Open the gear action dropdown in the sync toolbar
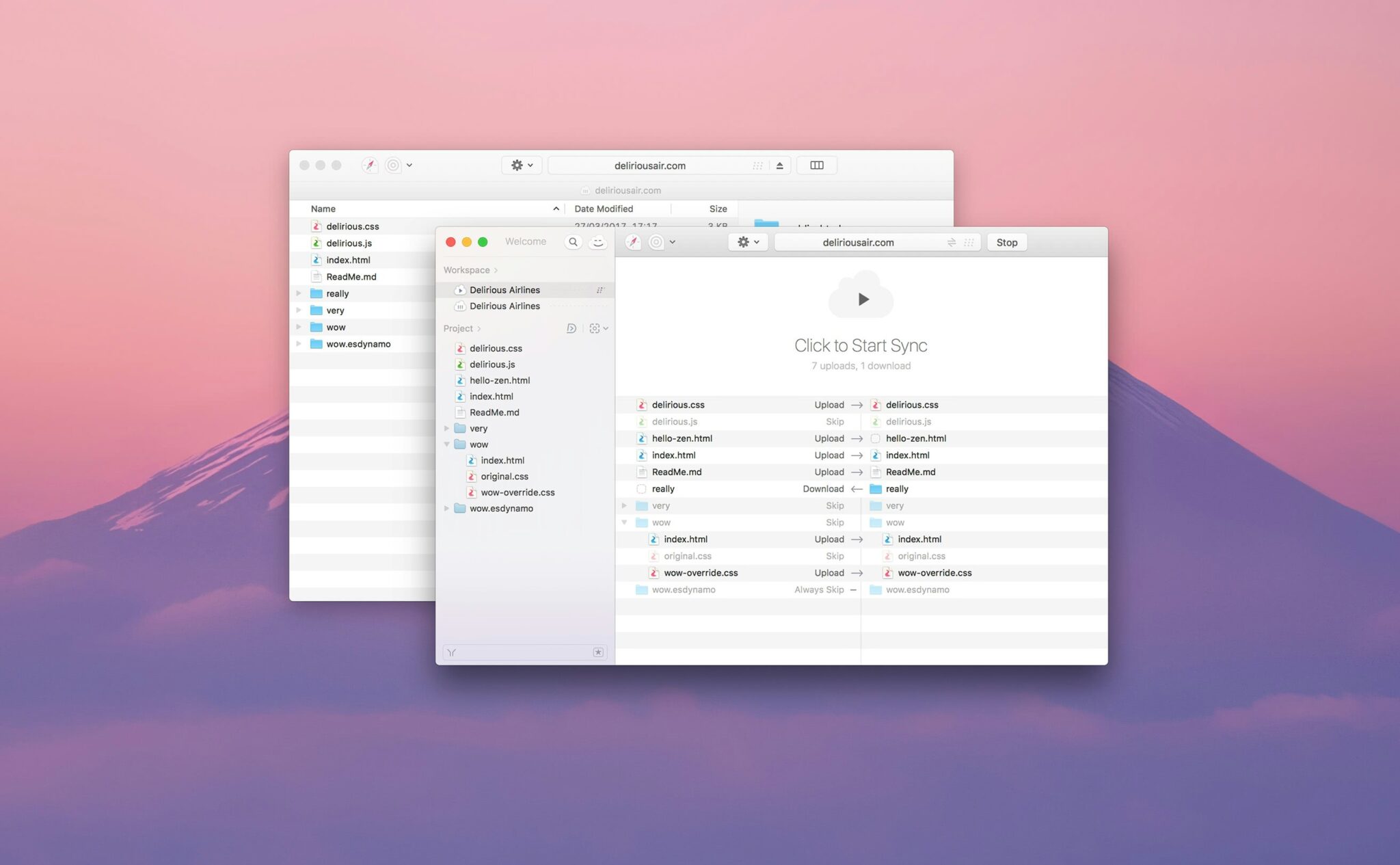Image resolution: width=1400 pixels, height=865 pixels. pyautogui.click(x=747, y=241)
